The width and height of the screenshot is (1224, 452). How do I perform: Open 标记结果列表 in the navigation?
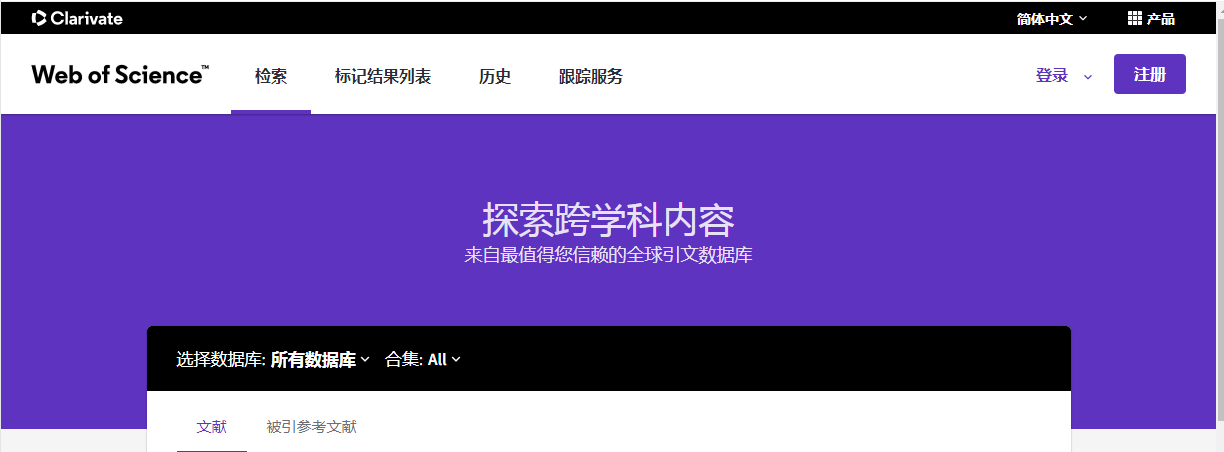click(x=383, y=76)
